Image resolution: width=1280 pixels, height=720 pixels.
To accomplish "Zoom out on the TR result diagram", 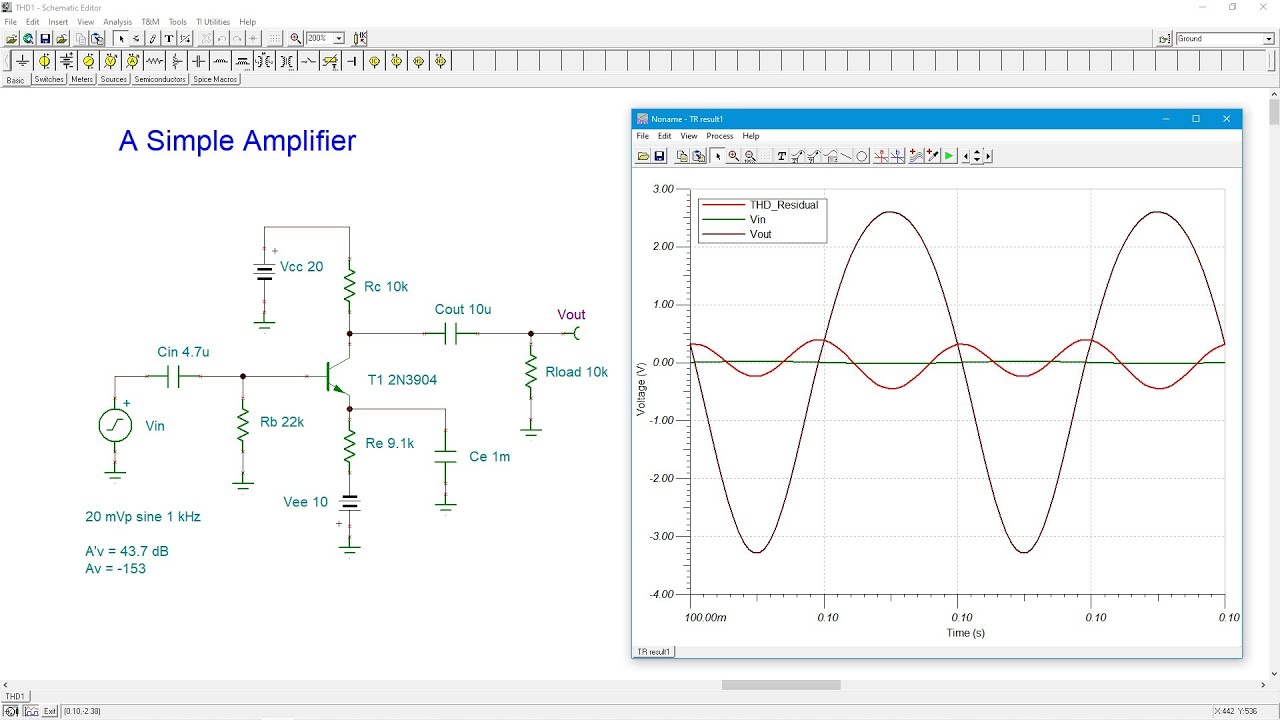I will pos(750,156).
